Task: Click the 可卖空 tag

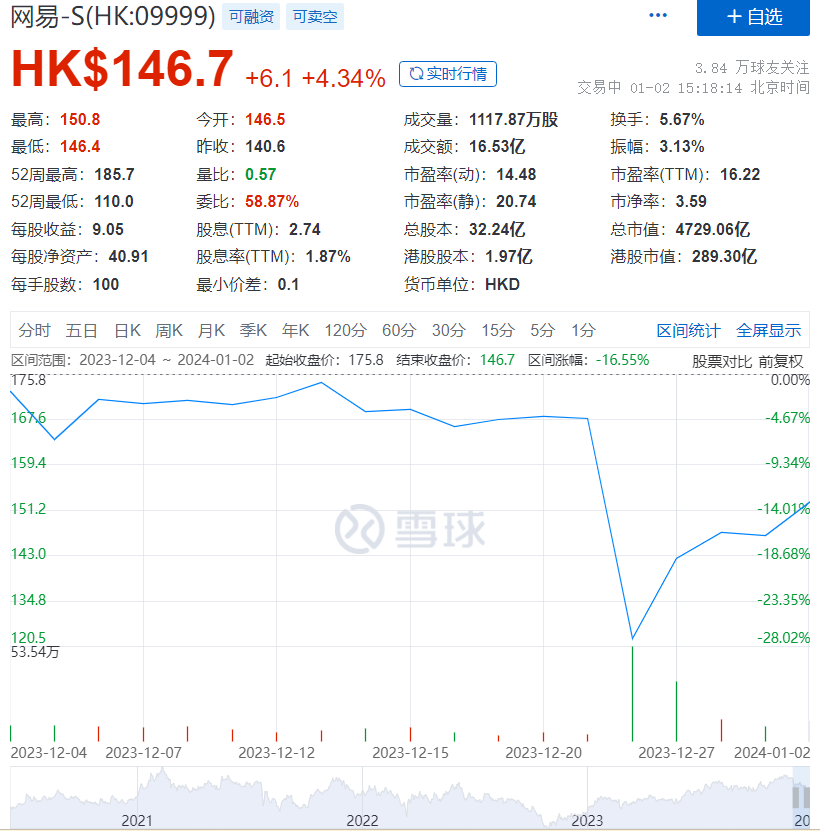Action: (x=315, y=16)
